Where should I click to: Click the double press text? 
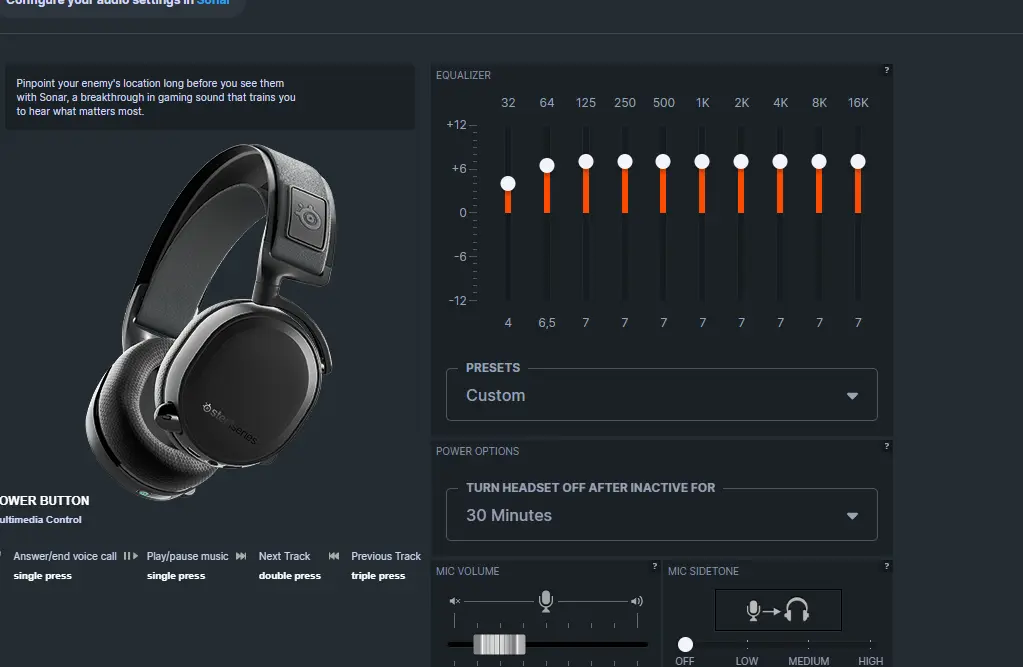coord(290,576)
